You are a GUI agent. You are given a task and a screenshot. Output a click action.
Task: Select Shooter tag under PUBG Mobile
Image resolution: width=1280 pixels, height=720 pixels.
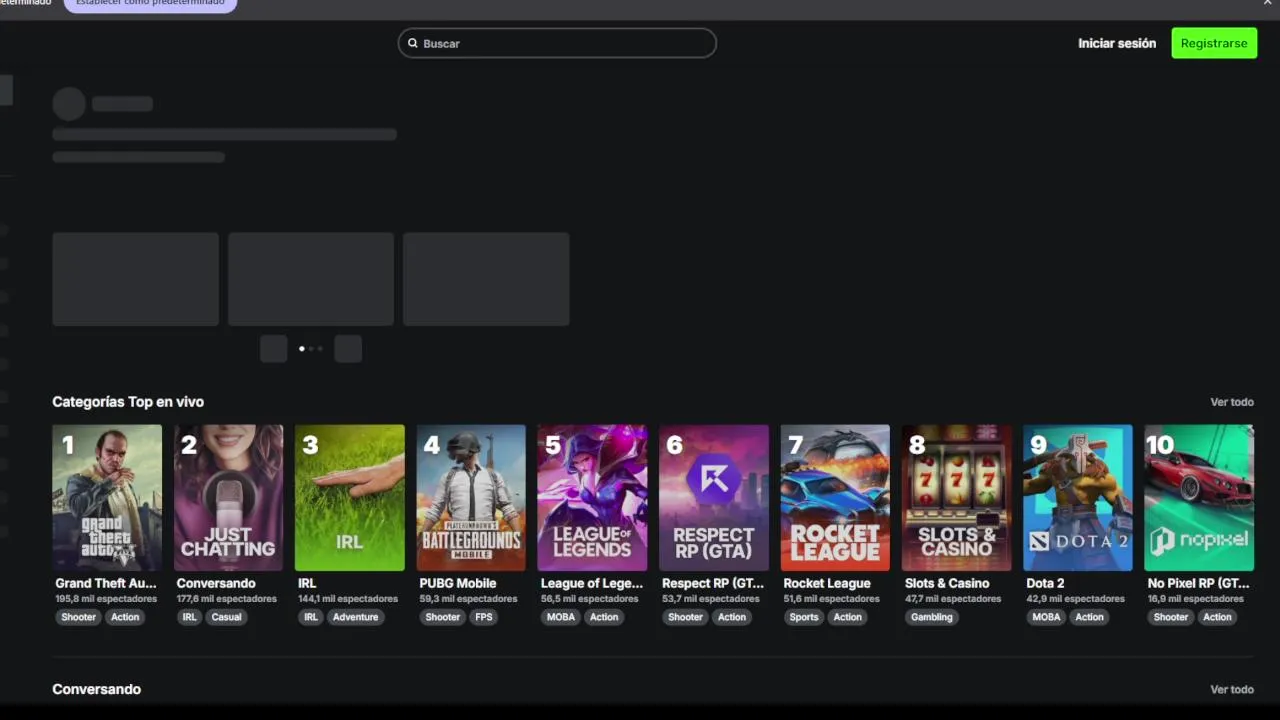point(442,617)
